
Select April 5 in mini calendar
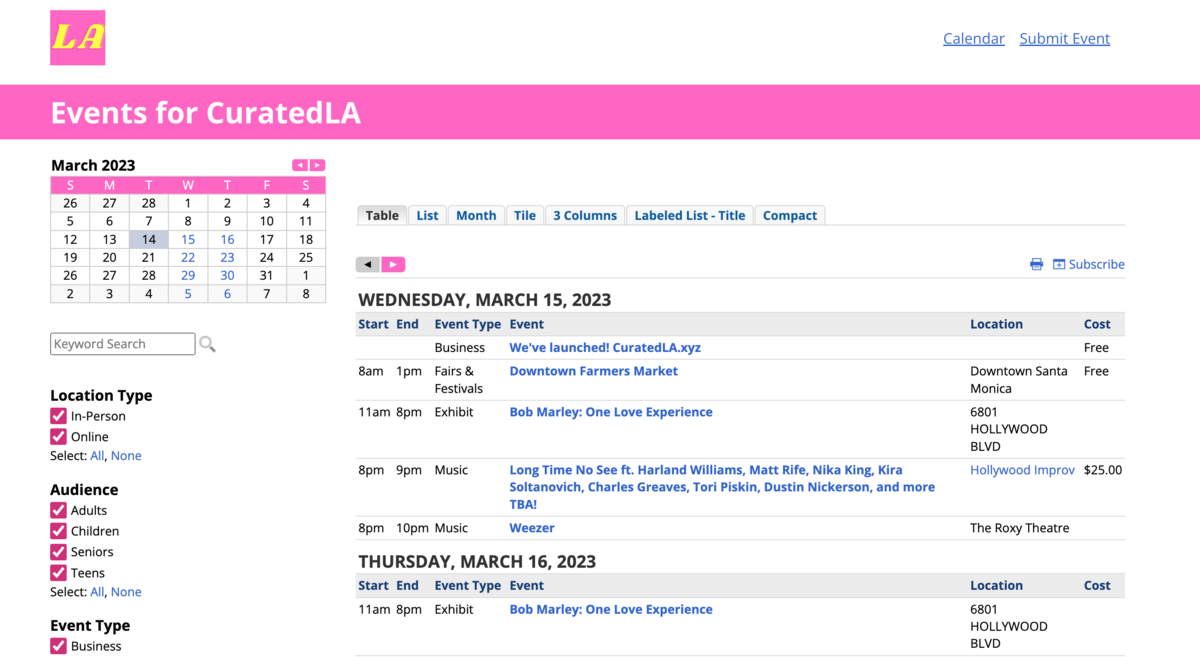coord(188,294)
